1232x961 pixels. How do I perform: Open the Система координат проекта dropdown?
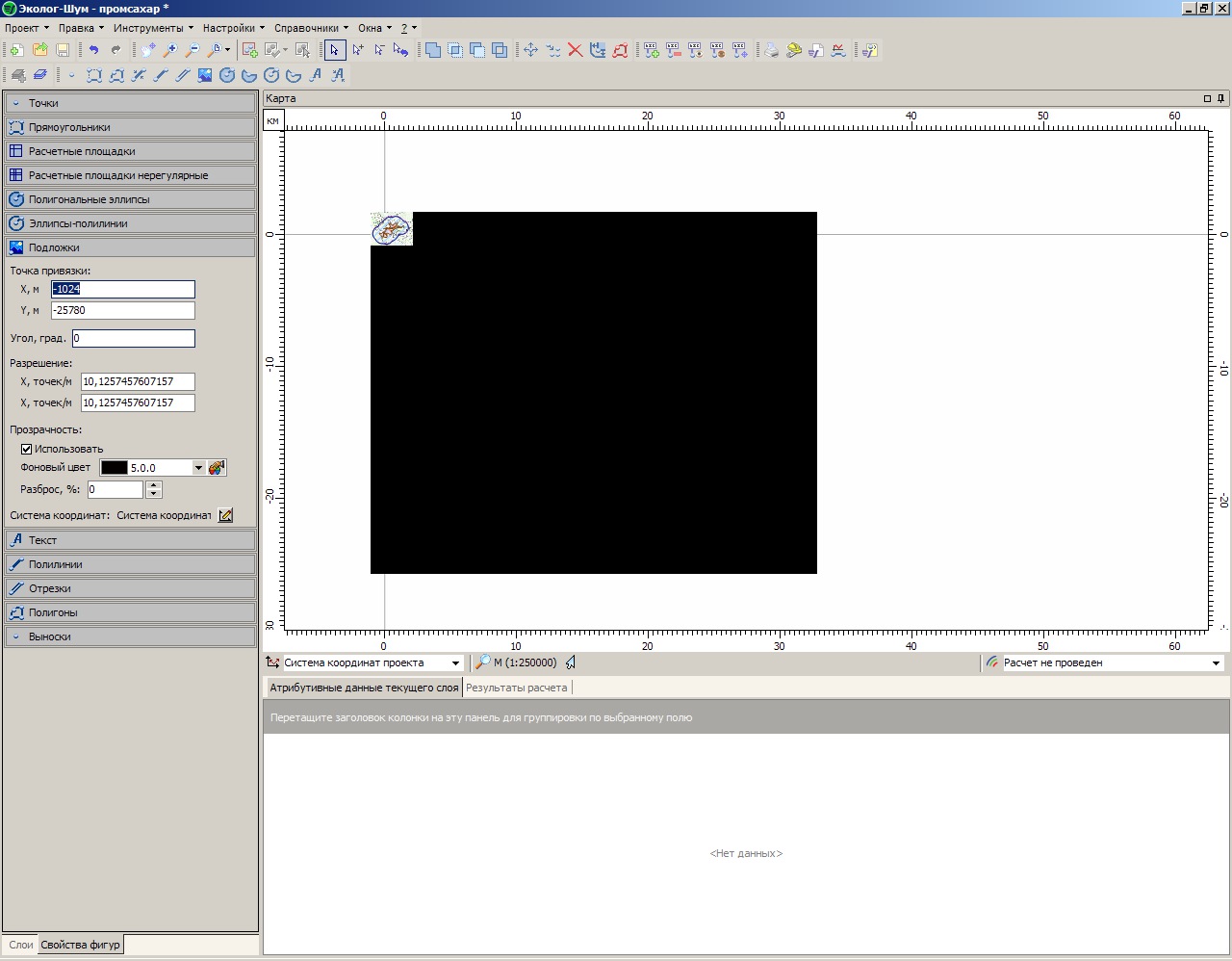pos(455,663)
